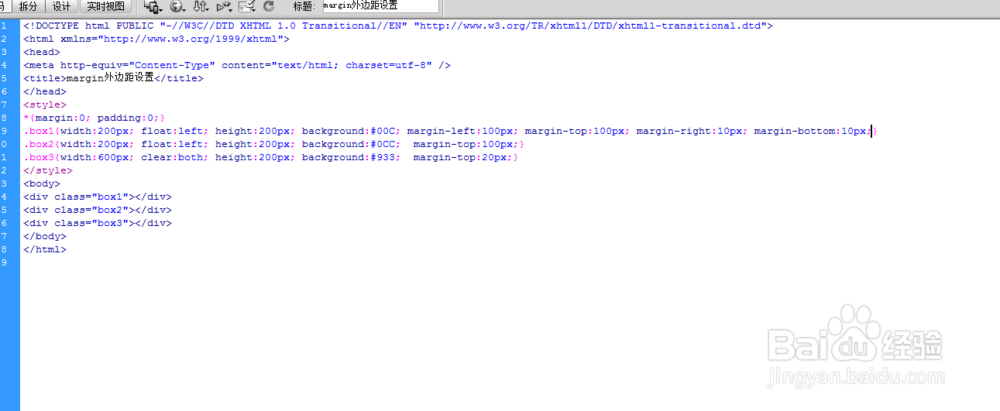Switch to the 拆分 (Split) view
Image resolution: width=1000 pixels, height=411 pixels.
28,6
